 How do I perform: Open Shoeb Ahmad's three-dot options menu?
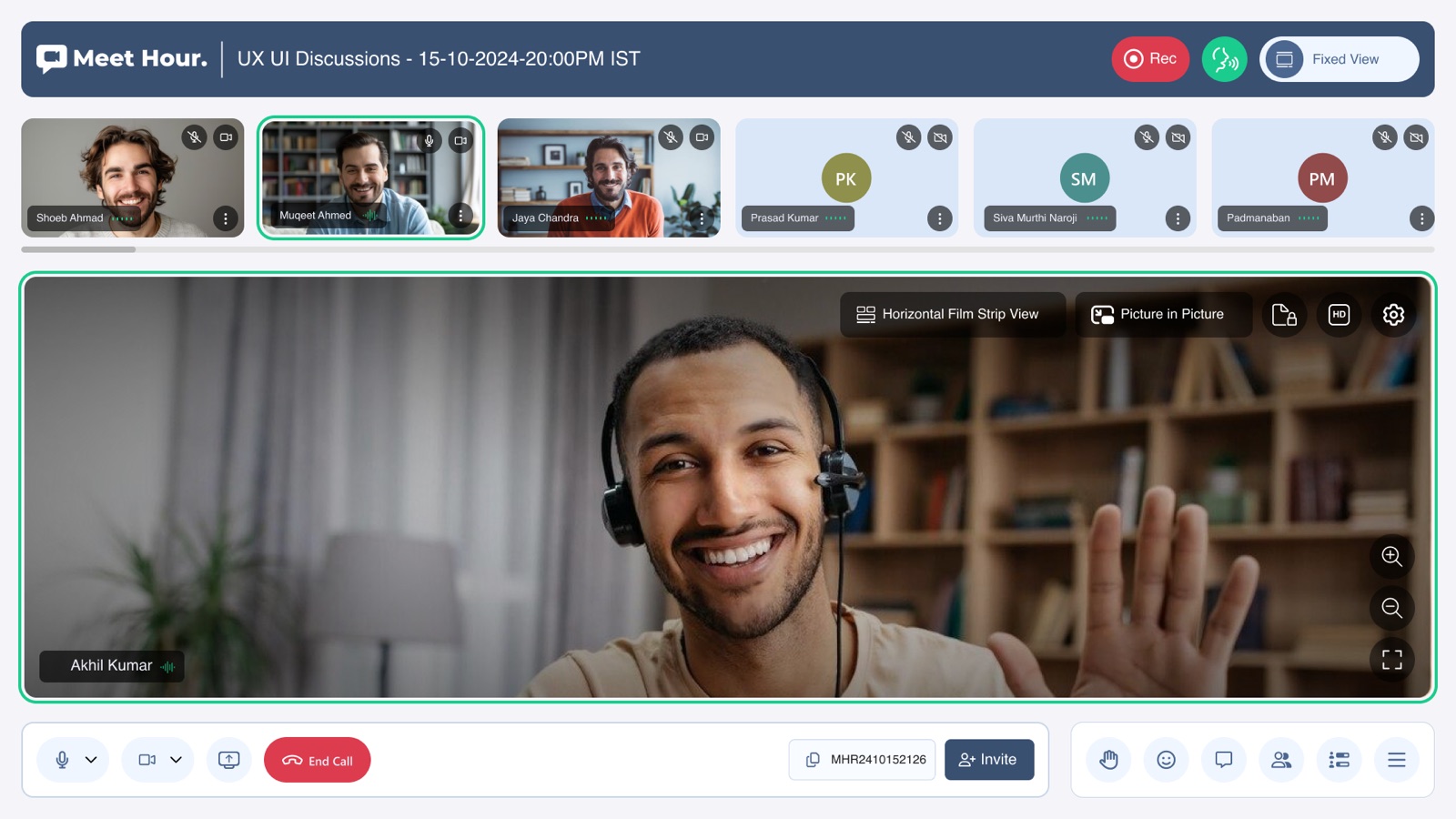point(226,218)
